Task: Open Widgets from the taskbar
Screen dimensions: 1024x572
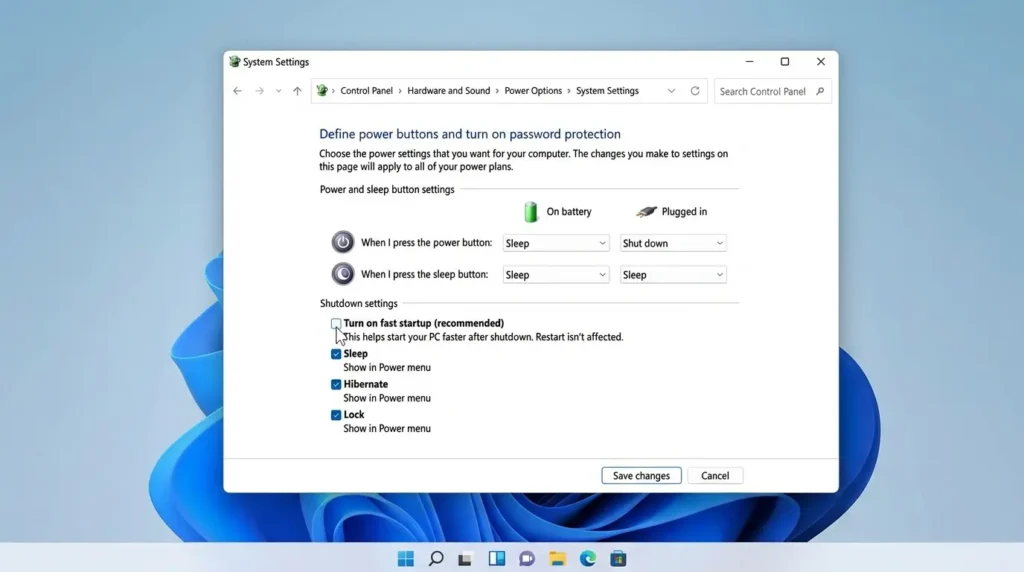Action: pos(496,558)
